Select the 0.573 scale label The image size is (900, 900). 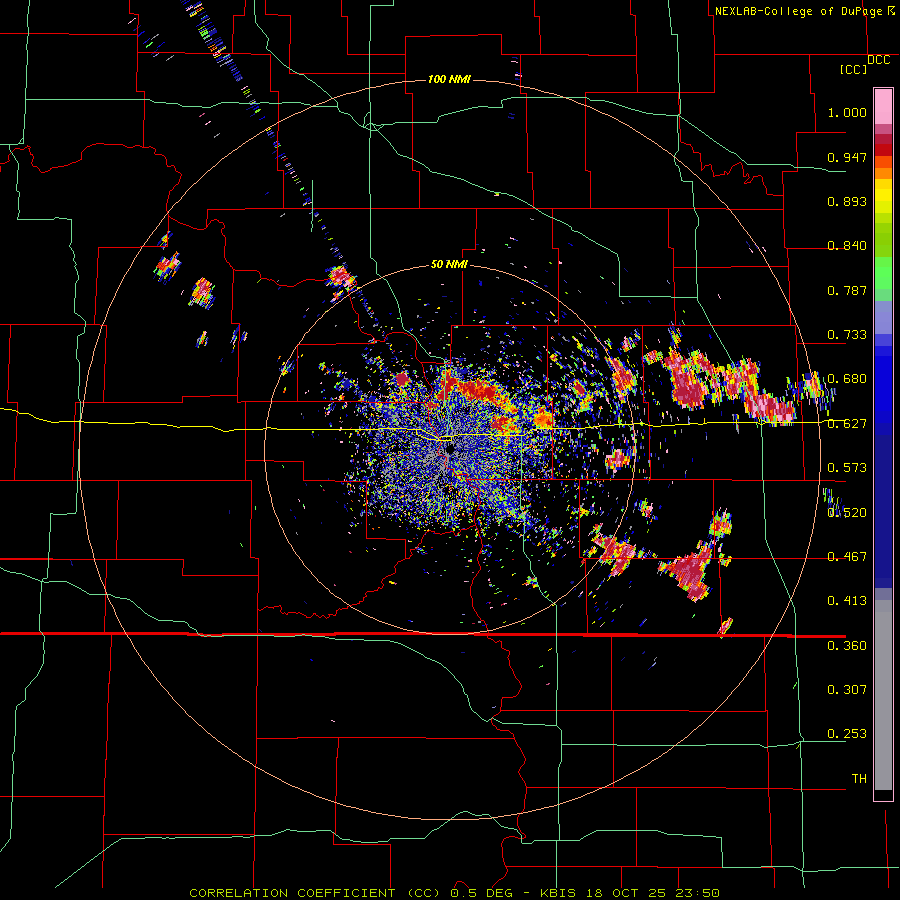click(x=847, y=468)
